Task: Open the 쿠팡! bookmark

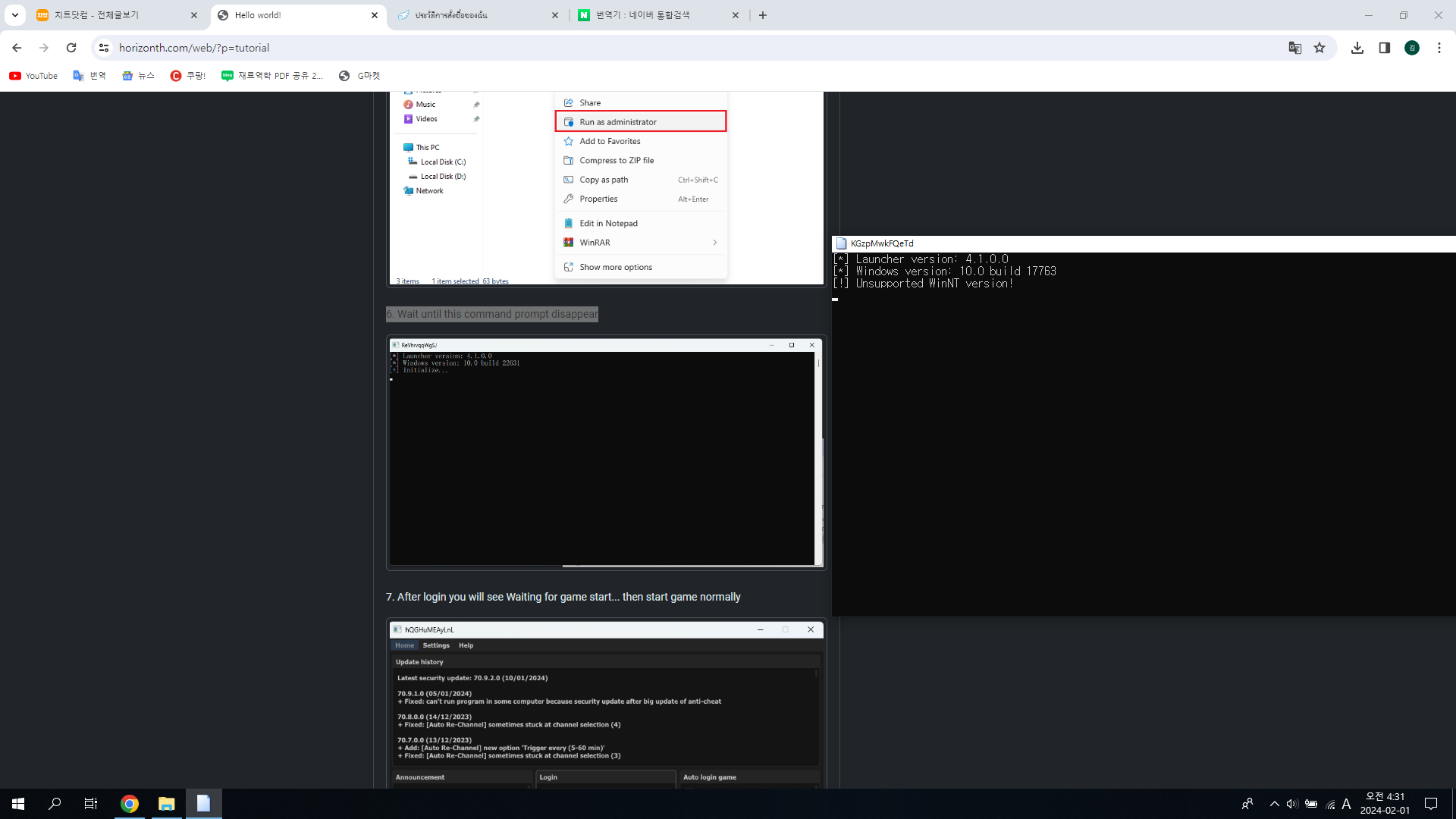Action: (188, 76)
